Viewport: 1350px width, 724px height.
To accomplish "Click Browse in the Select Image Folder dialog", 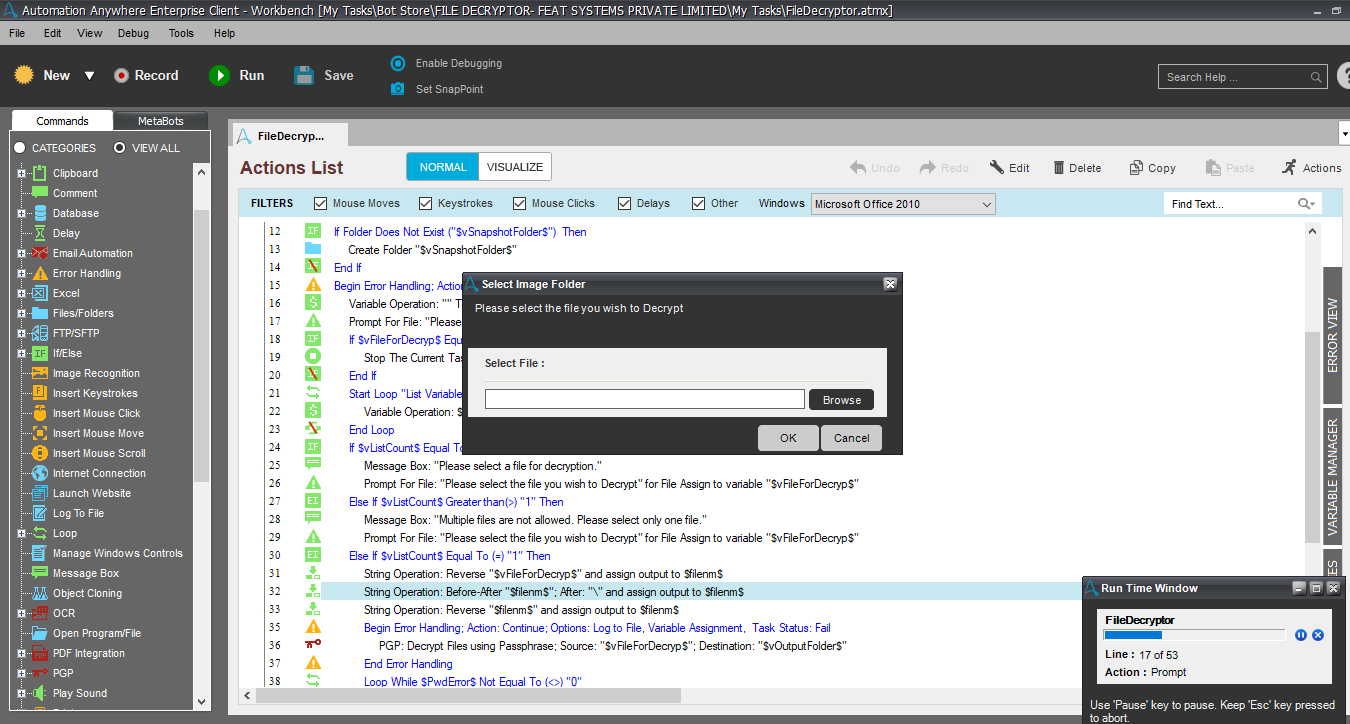I will pyautogui.click(x=842, y=400).
